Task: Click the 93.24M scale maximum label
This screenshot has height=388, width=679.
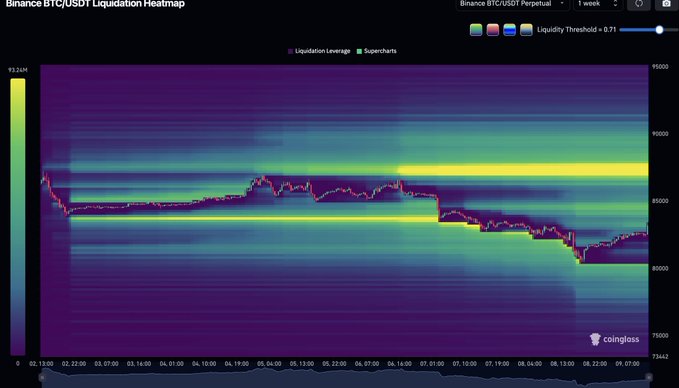Action: click(18, 70)
